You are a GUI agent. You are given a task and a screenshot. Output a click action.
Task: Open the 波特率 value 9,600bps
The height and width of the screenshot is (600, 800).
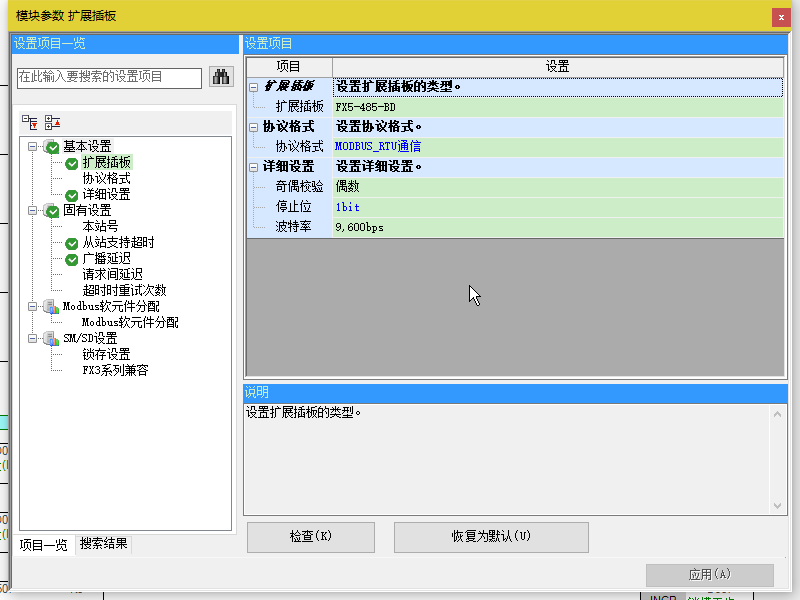558,227
